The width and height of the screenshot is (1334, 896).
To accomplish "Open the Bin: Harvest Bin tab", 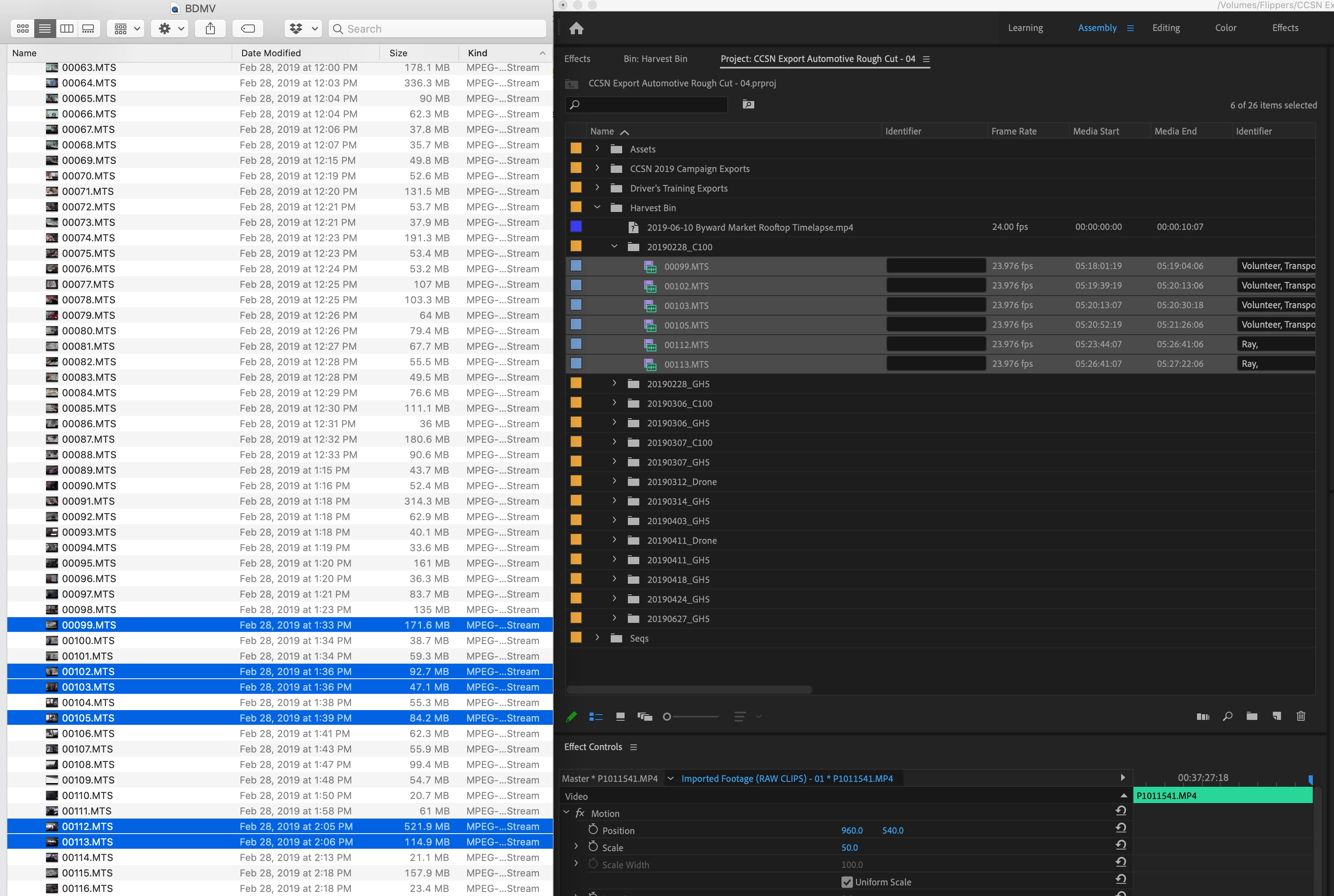I will 655,59.
